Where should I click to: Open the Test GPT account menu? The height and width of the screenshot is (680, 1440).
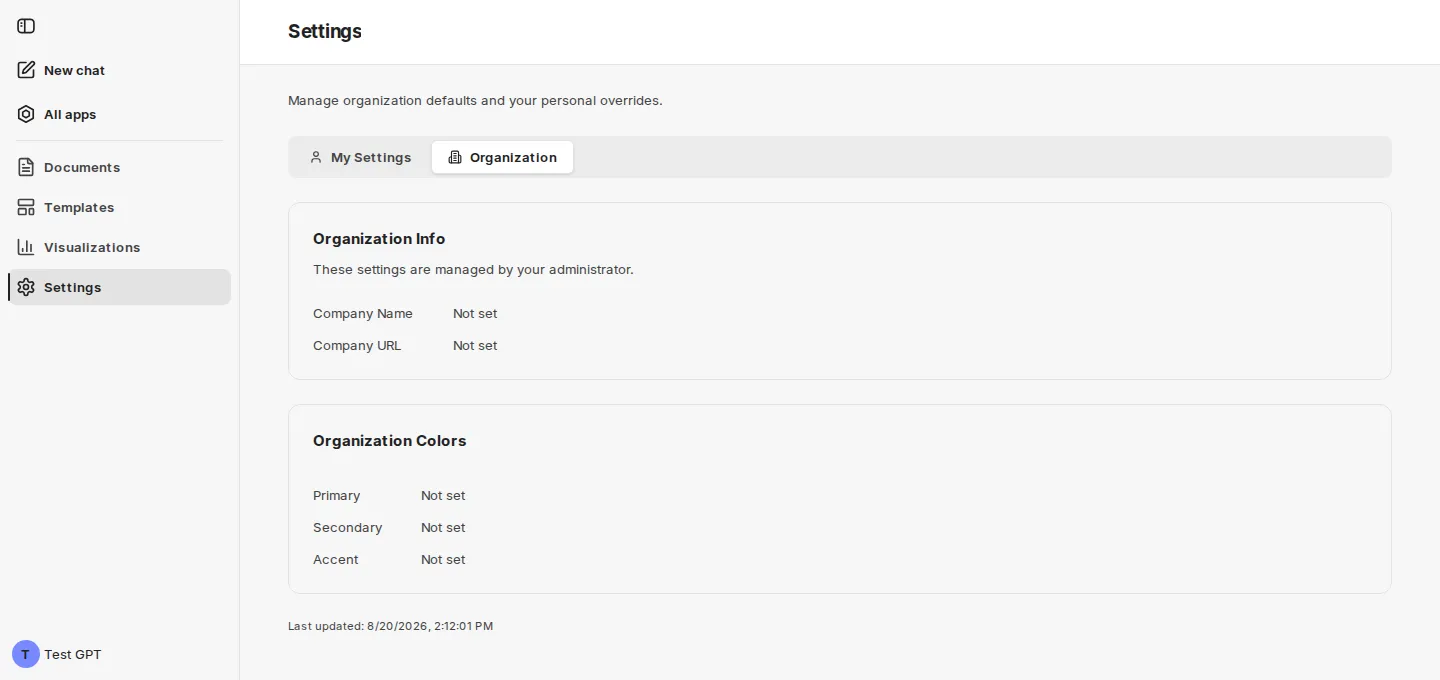point(57,654)
